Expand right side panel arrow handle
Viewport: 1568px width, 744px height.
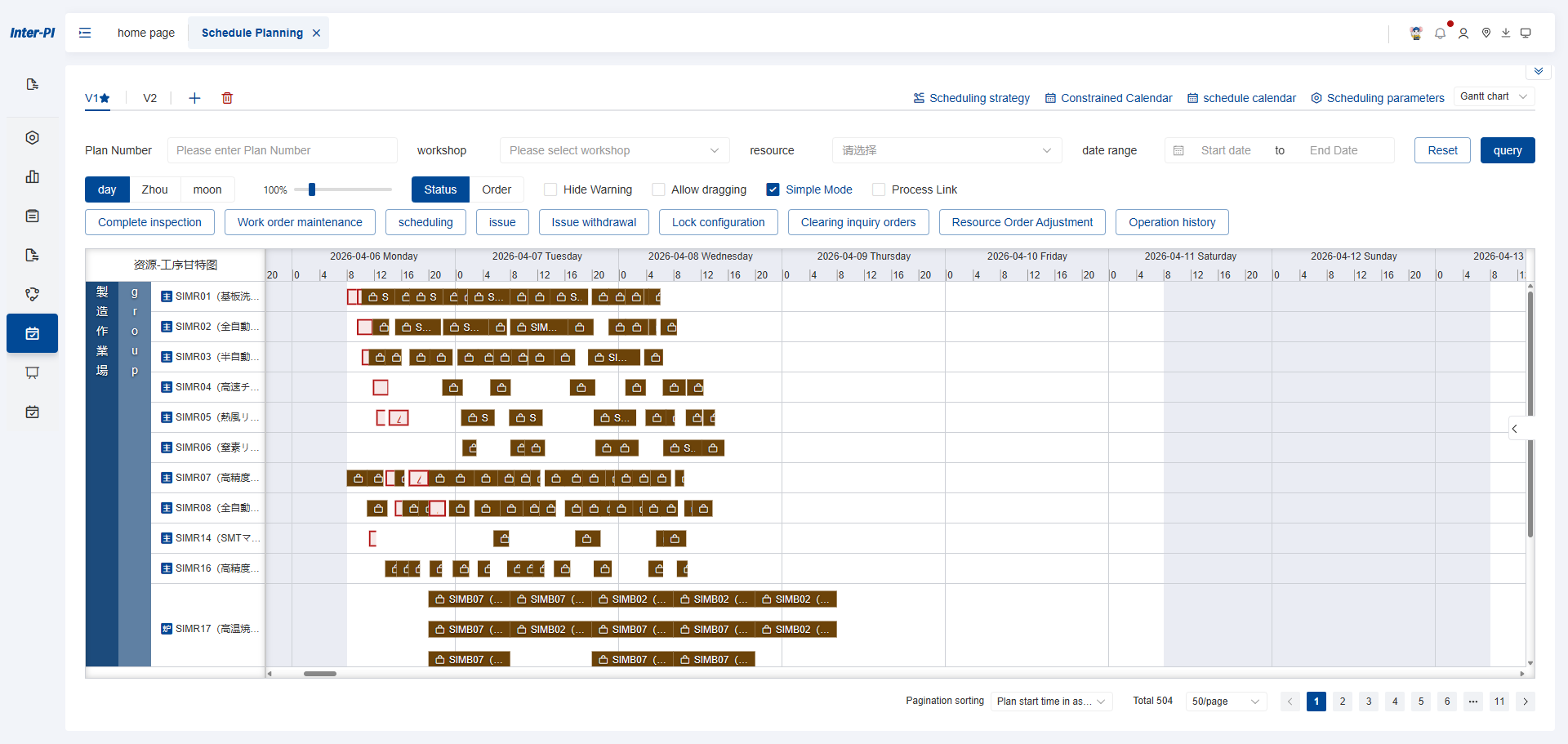click(x=1515, y=429)
